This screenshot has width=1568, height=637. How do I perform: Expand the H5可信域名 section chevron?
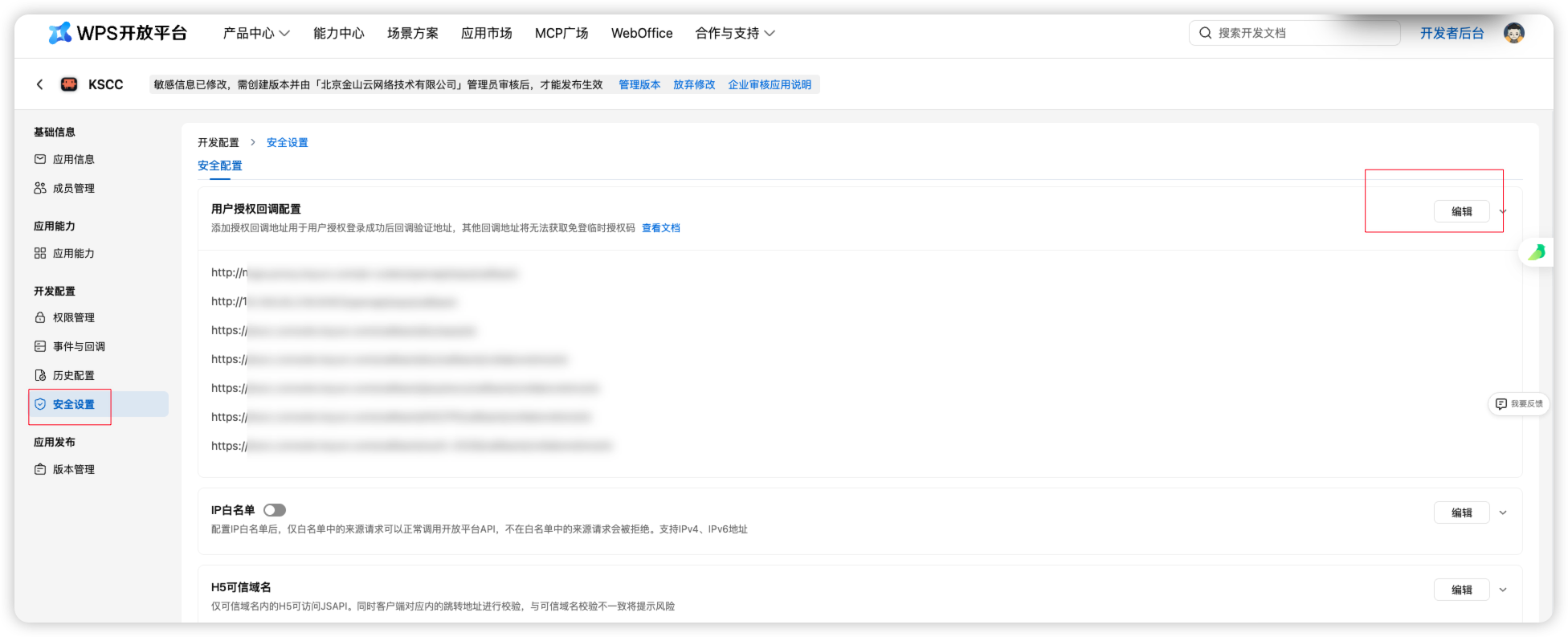(1503, 590)
